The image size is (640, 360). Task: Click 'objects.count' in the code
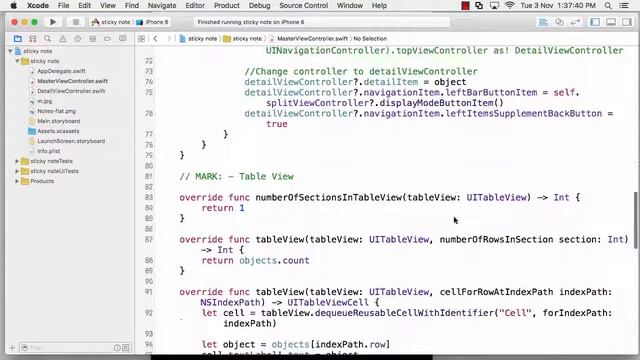click(x=274, y=260)
